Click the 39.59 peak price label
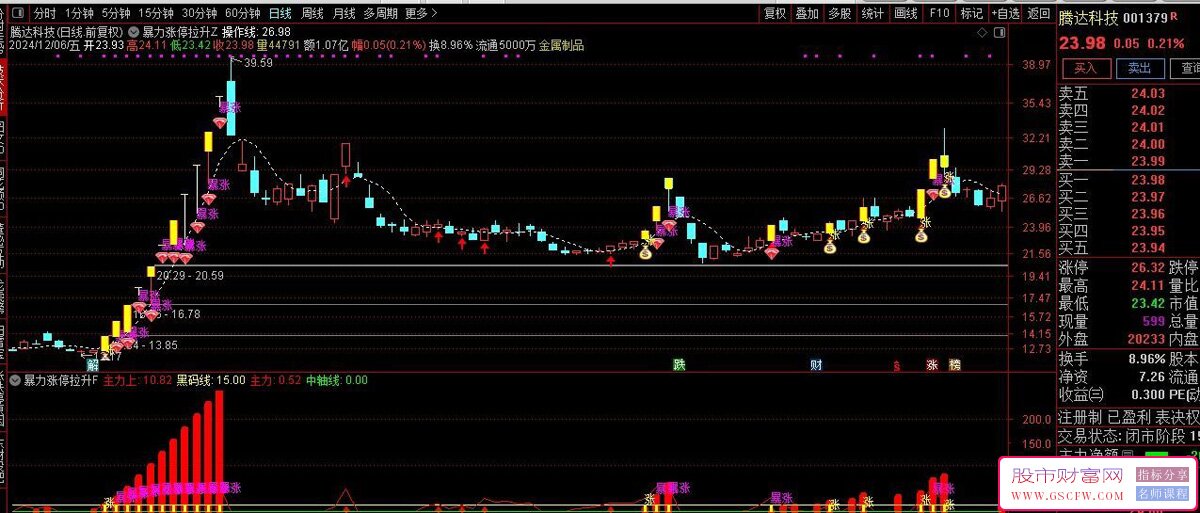Viewport: 1200px width, 513px height. [x=257, y=63]
